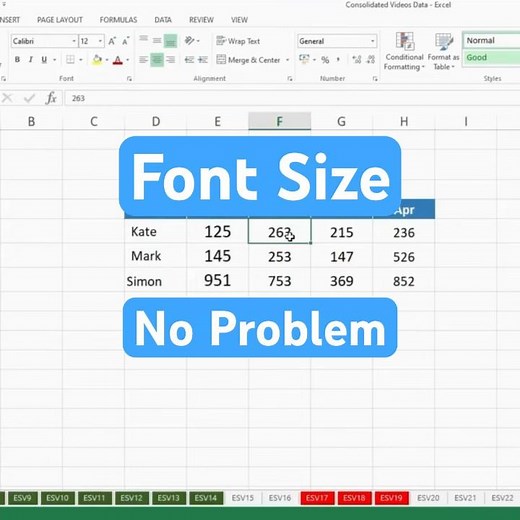Open Font settings dialog launcher
520x520 pixels.
click(129, 79)
